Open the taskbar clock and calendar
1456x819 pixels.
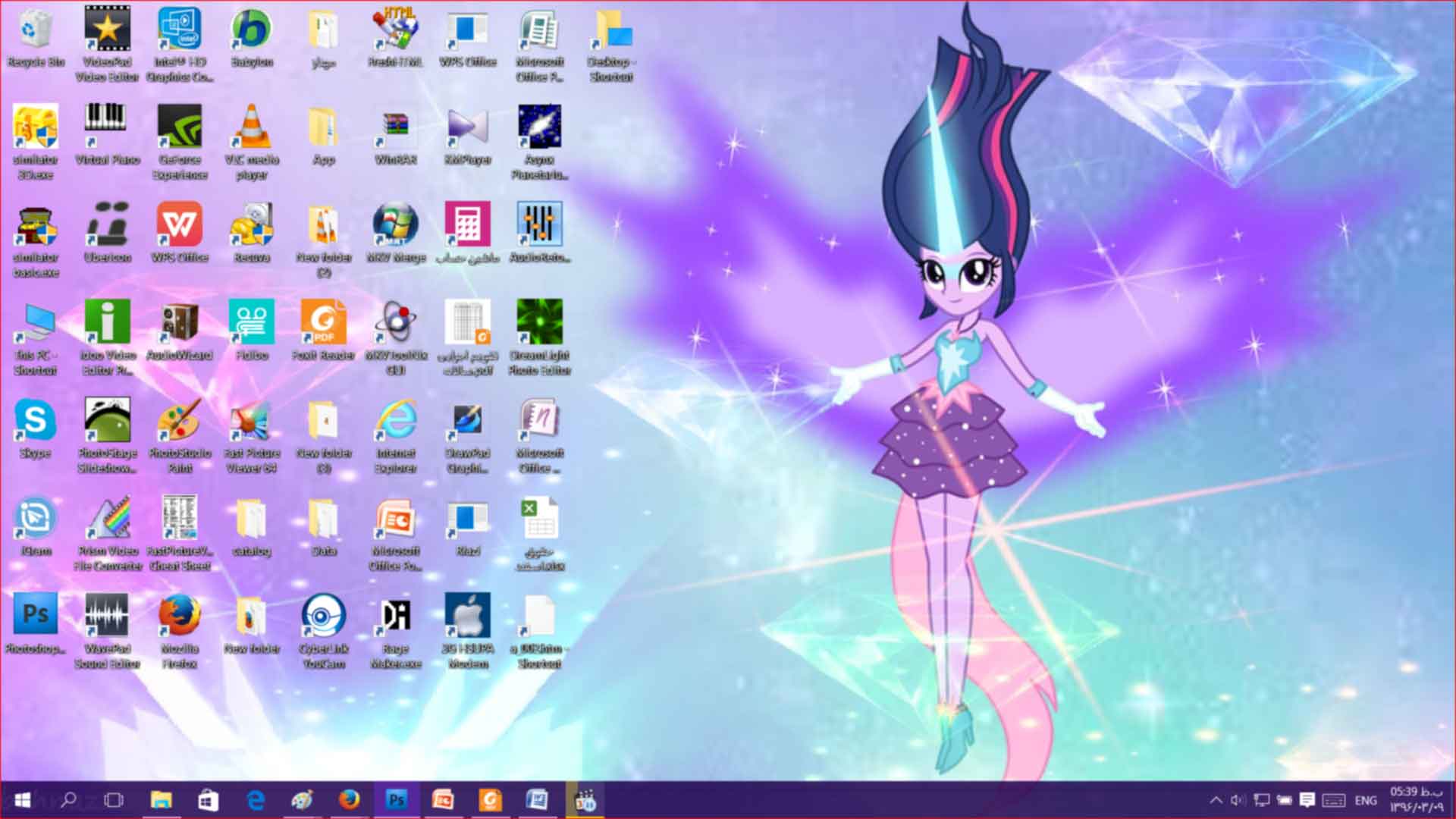[x=1417, y=800]
